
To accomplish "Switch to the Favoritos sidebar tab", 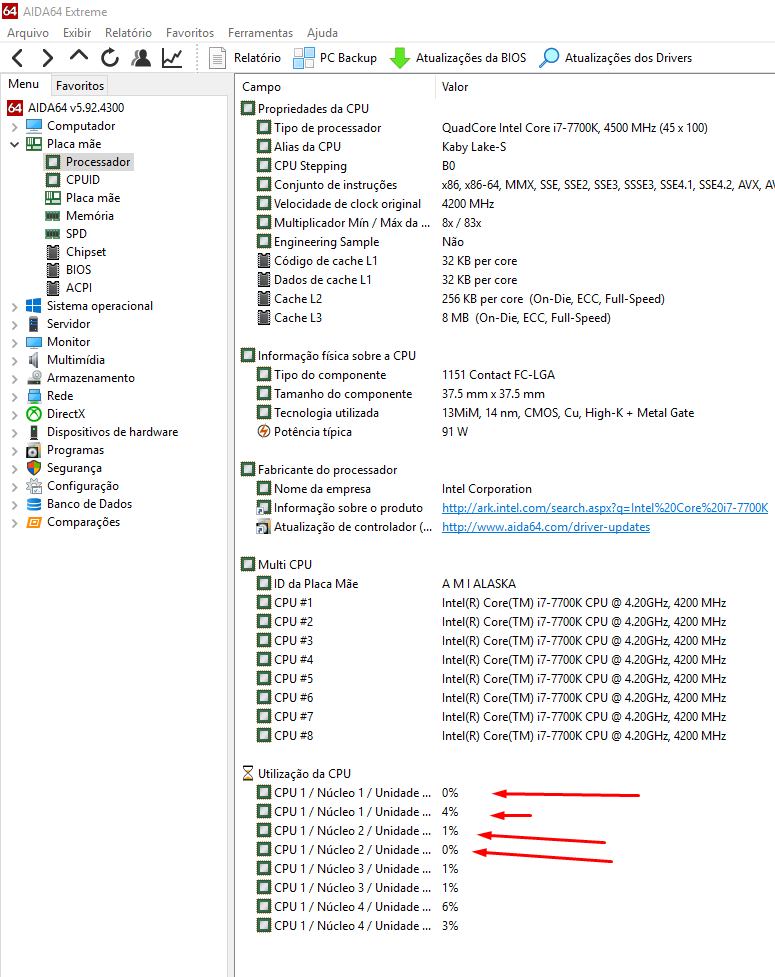I will click(80, 85).
